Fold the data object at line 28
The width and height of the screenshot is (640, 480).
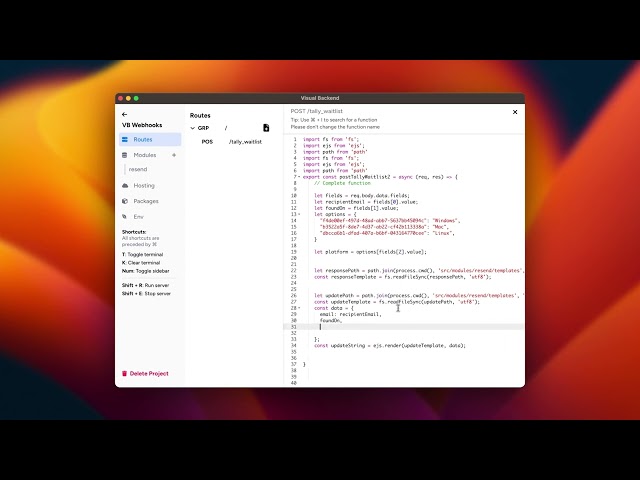299,308
